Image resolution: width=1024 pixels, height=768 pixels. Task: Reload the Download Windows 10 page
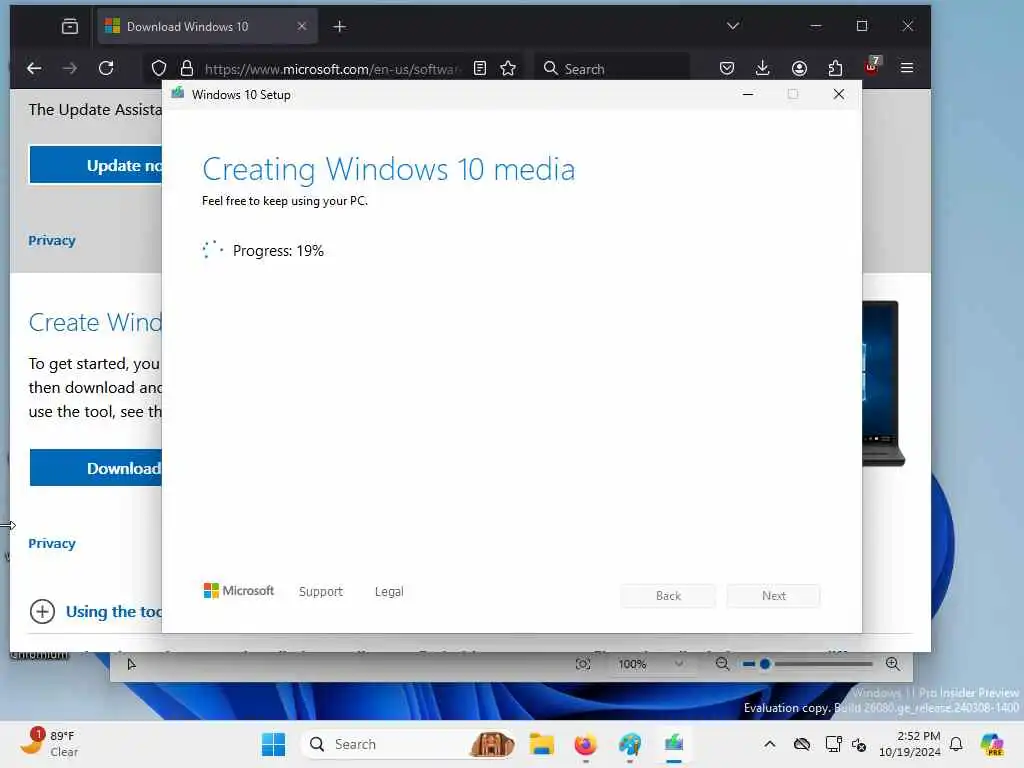coord(106,68)
